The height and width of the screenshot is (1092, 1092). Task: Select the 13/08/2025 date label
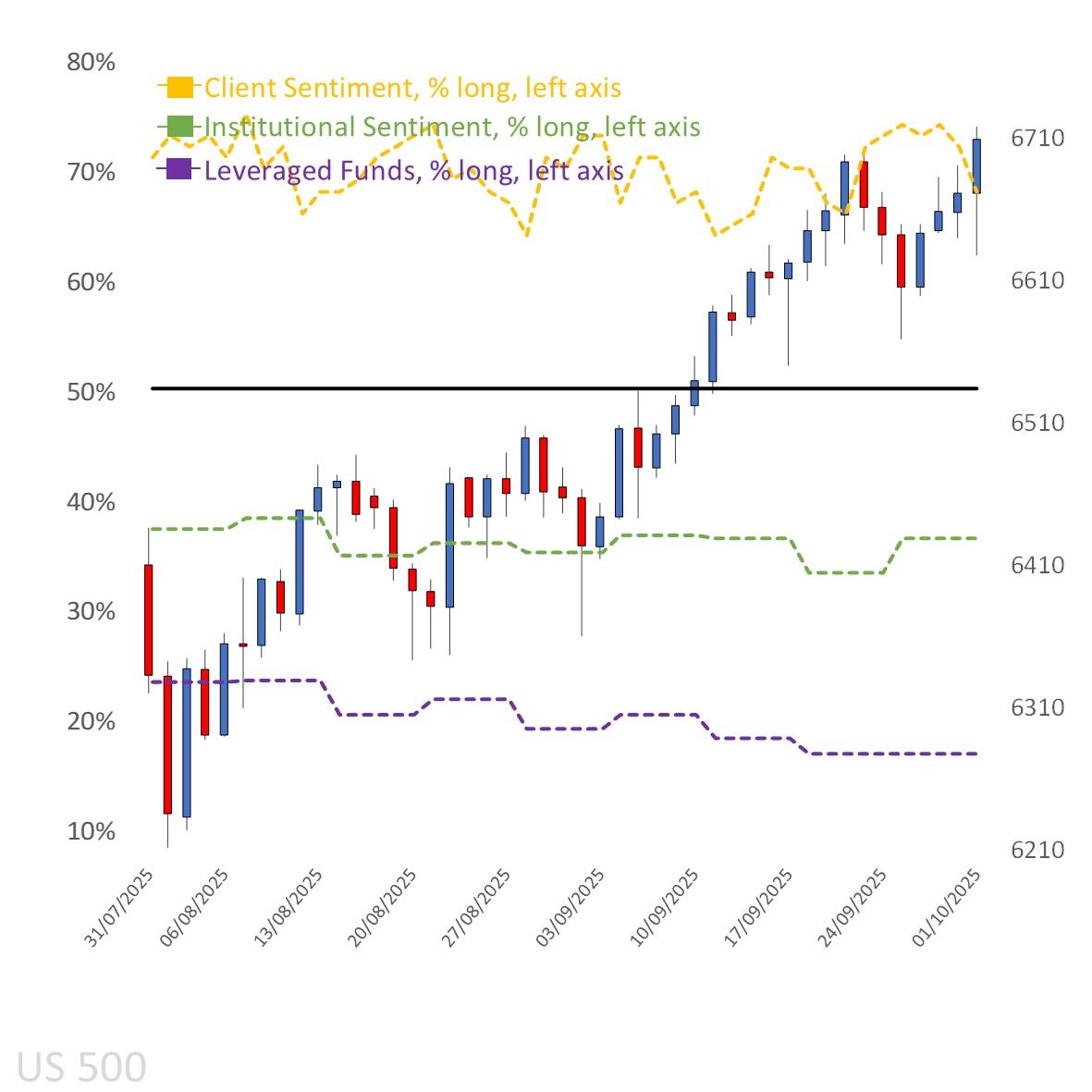tap(288, 908)
